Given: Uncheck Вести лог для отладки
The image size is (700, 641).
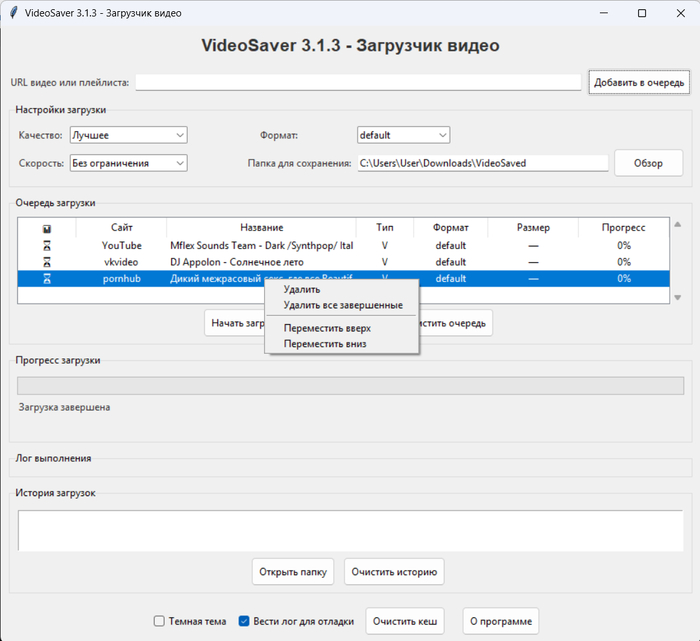Looking at the screenshot, I should (244, 621).
